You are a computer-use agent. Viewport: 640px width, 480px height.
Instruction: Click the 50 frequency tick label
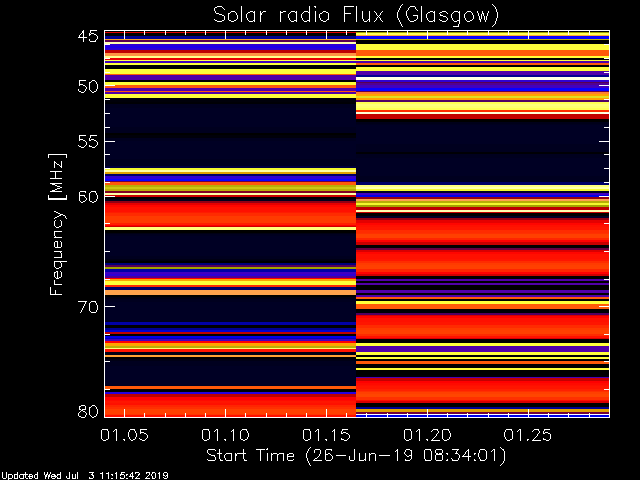[x=88, y=87]
